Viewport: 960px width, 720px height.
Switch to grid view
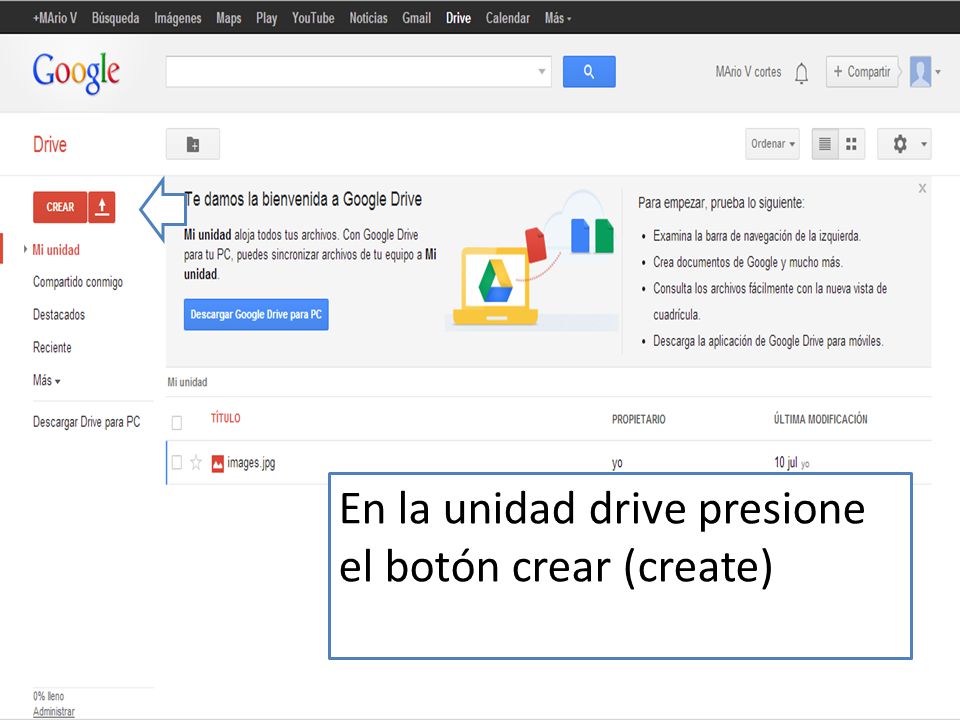851,144
